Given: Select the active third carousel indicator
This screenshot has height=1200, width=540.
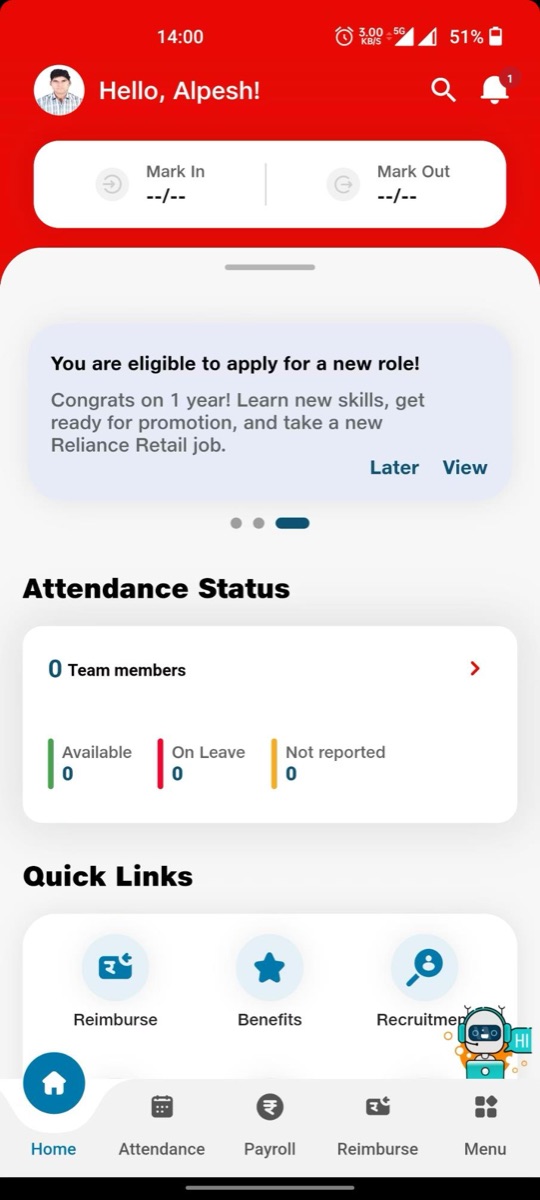Looking at the screenshot, I should coord(292,523).
